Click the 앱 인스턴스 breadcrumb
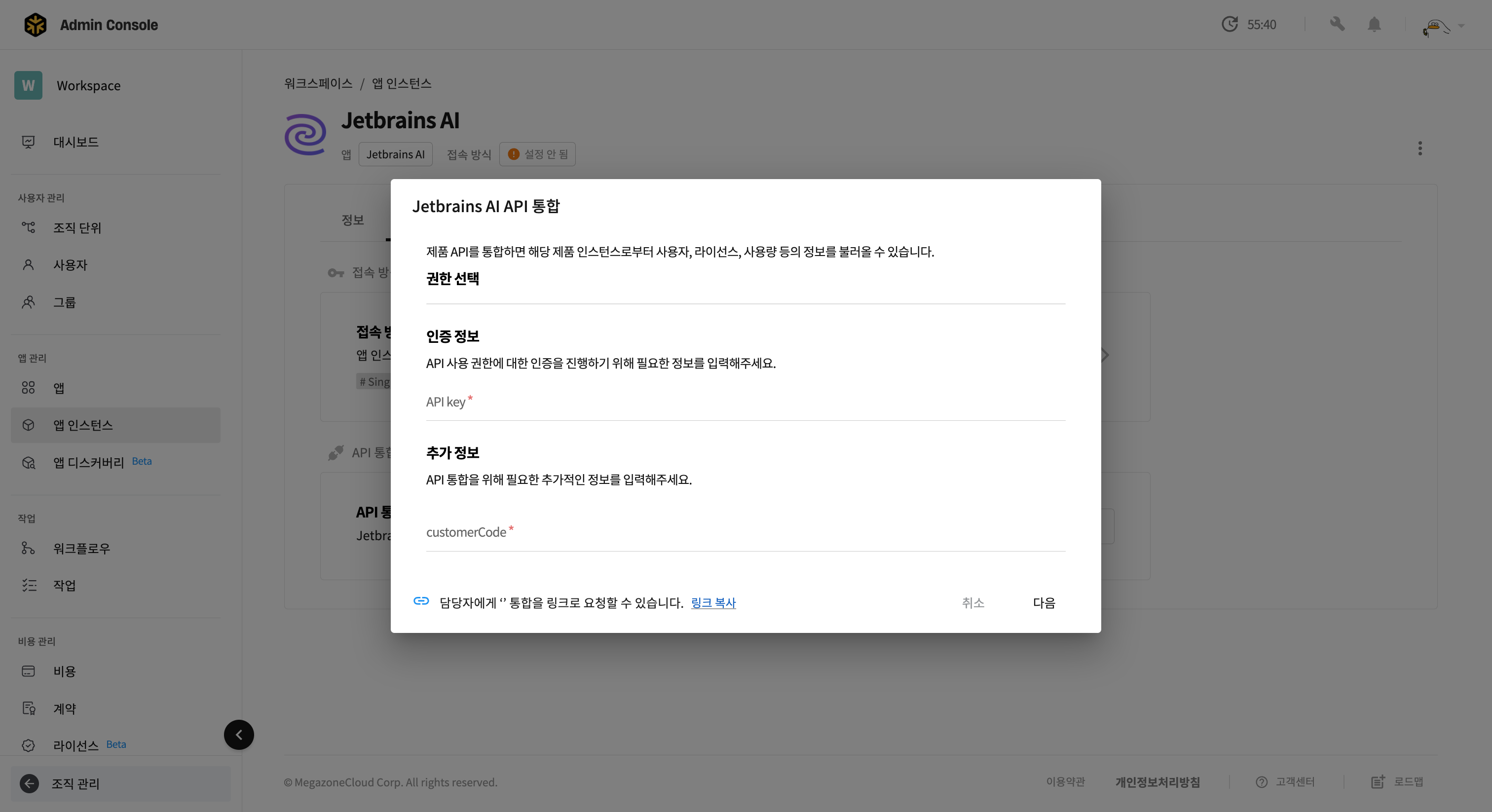The image size is (1492, 812). (x=402, y=83)
